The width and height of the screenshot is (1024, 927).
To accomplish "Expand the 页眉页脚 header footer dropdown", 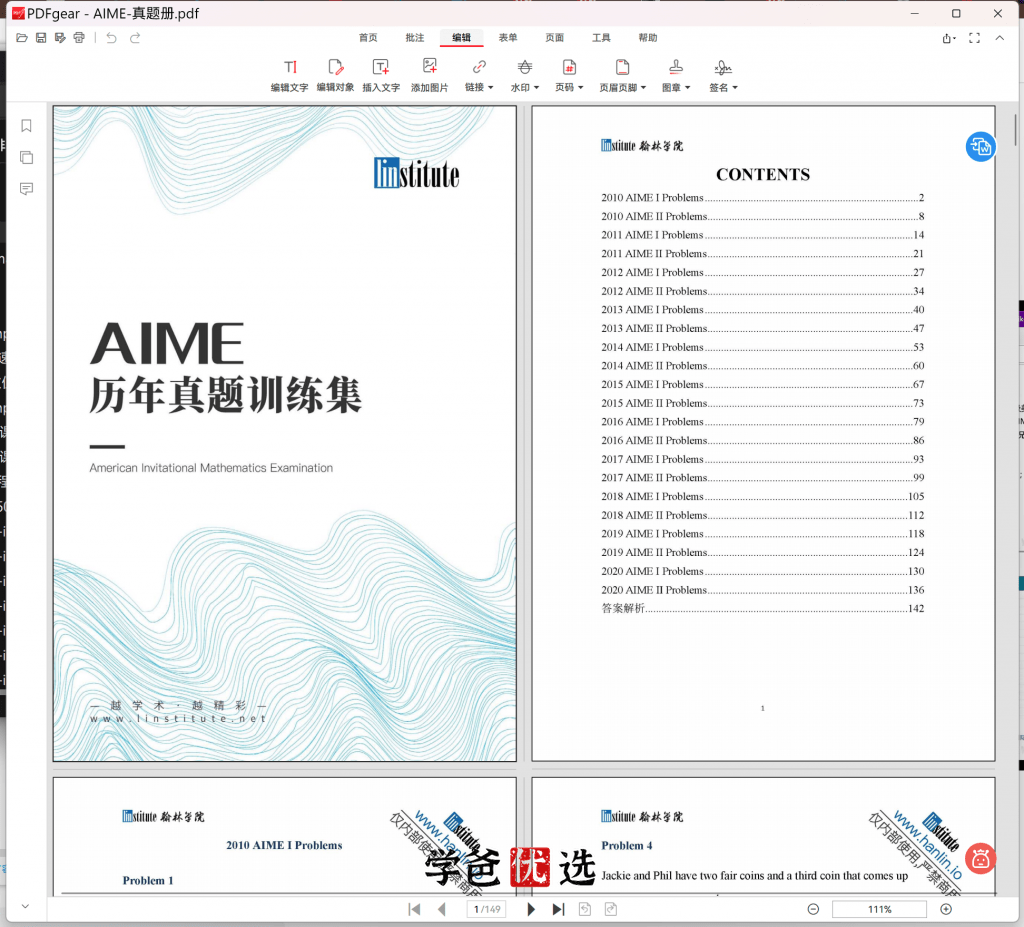I will pos(623,75).
